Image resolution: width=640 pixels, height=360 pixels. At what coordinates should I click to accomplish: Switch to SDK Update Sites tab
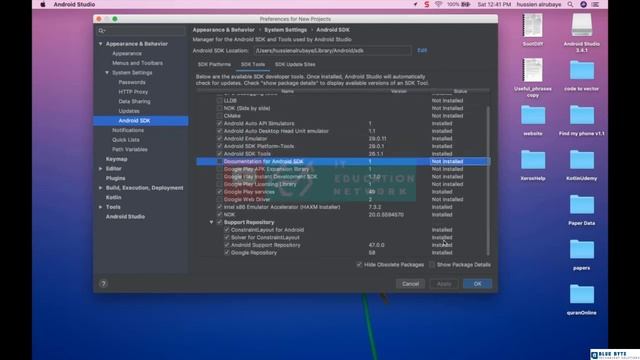[295, 64]
